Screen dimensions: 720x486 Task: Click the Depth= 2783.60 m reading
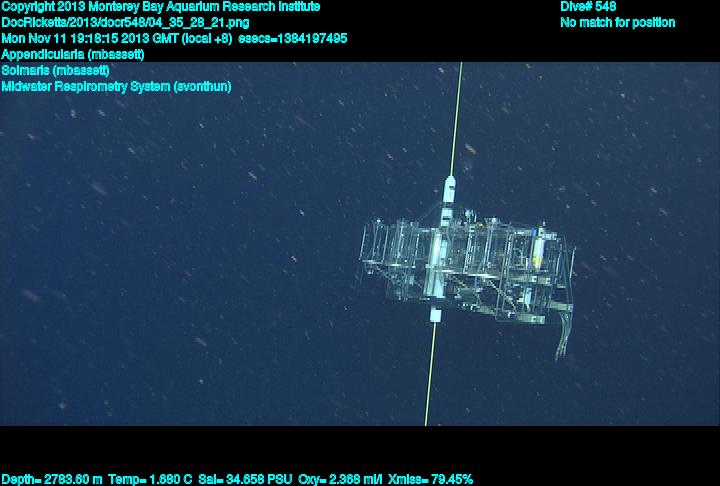click(x=52, y=480)
